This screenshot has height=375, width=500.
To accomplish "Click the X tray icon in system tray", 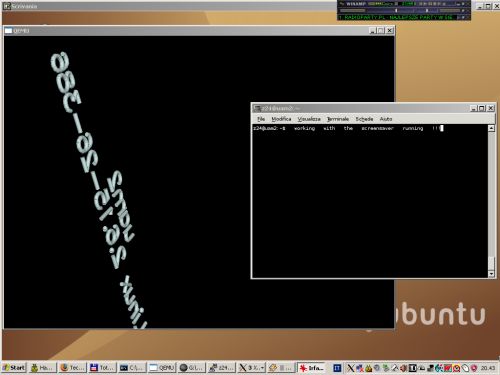I will tap(351, 368).
